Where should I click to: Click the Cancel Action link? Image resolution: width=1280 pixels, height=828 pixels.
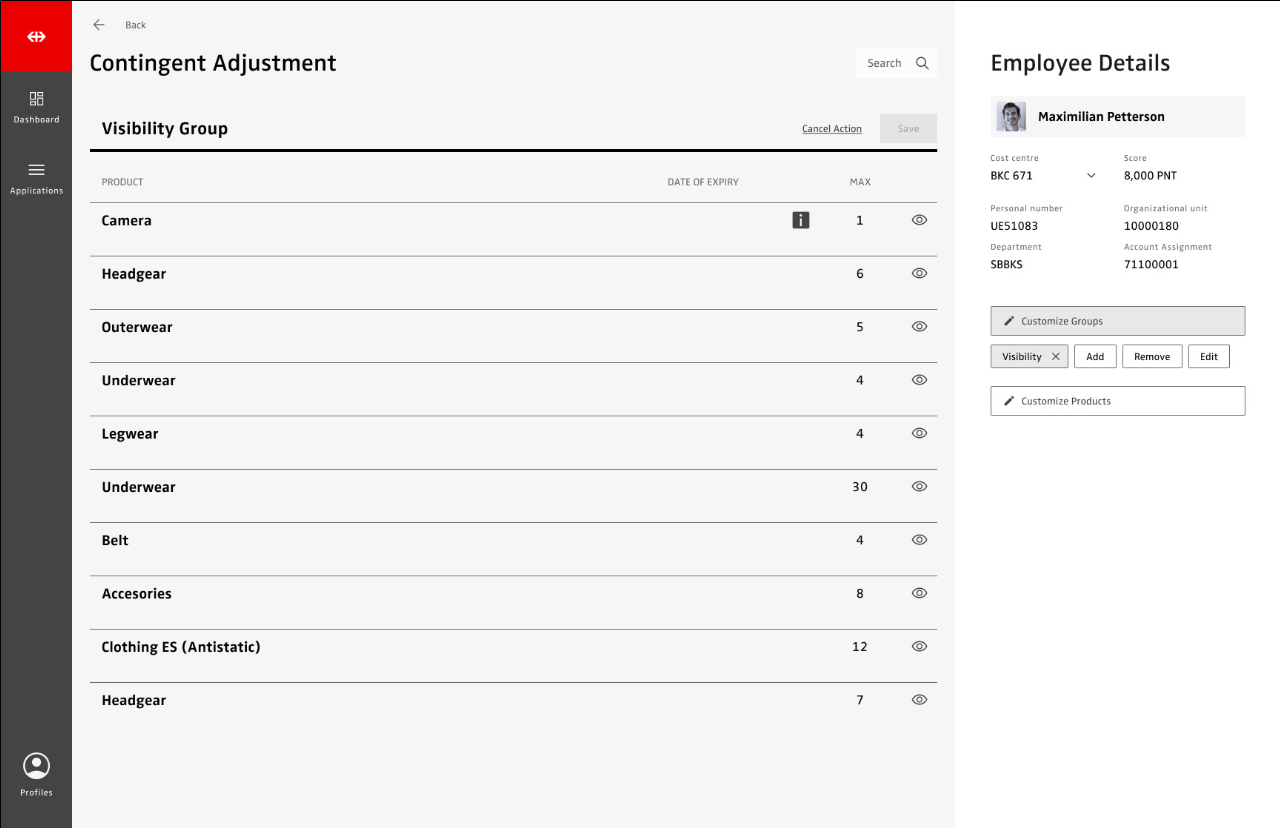coord(831,129)
